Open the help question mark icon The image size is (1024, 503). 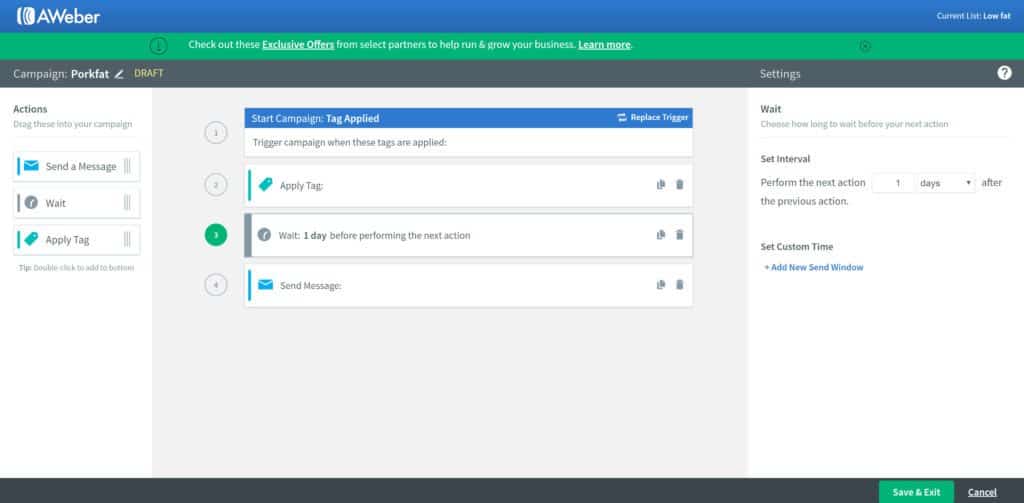click(1004, 73)
